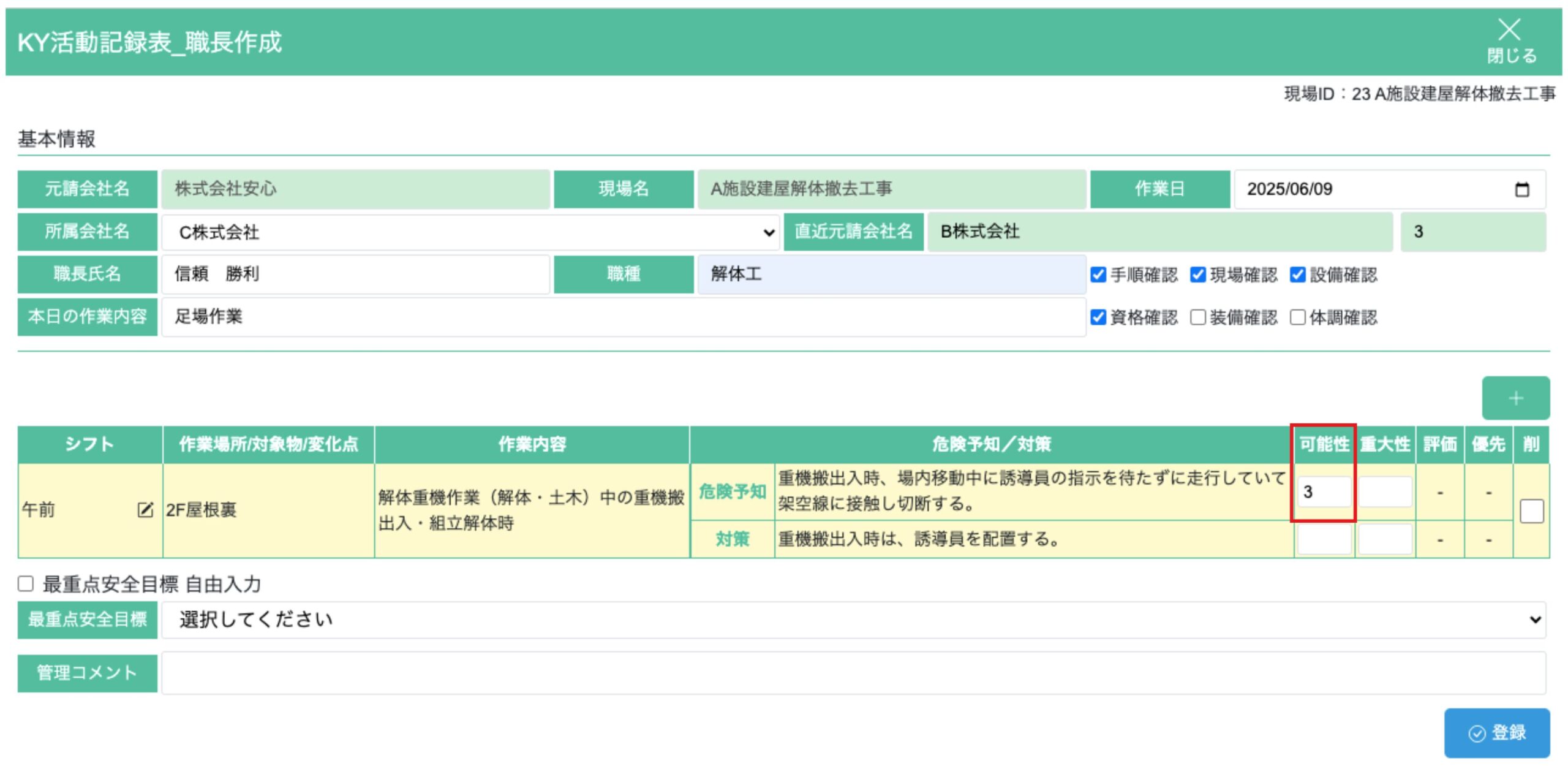Screen dimensions: 1568x766
Task: Close the KY活動記録表 dialog with 閉じる
Action: (1511, 41)
